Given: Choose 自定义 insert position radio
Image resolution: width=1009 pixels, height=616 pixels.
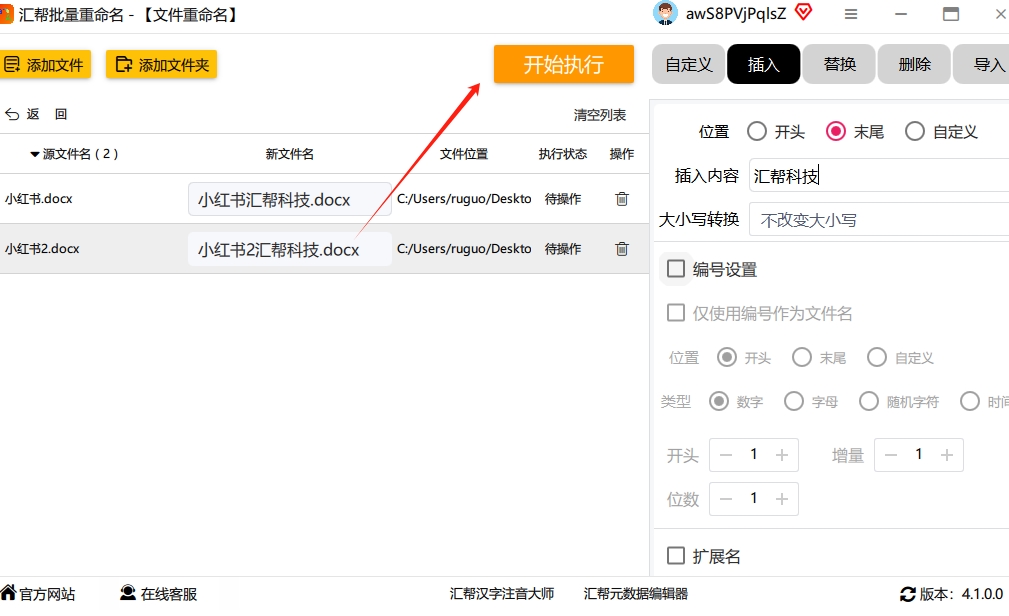Looking at the screenshot, I should (x=914, y=132).
